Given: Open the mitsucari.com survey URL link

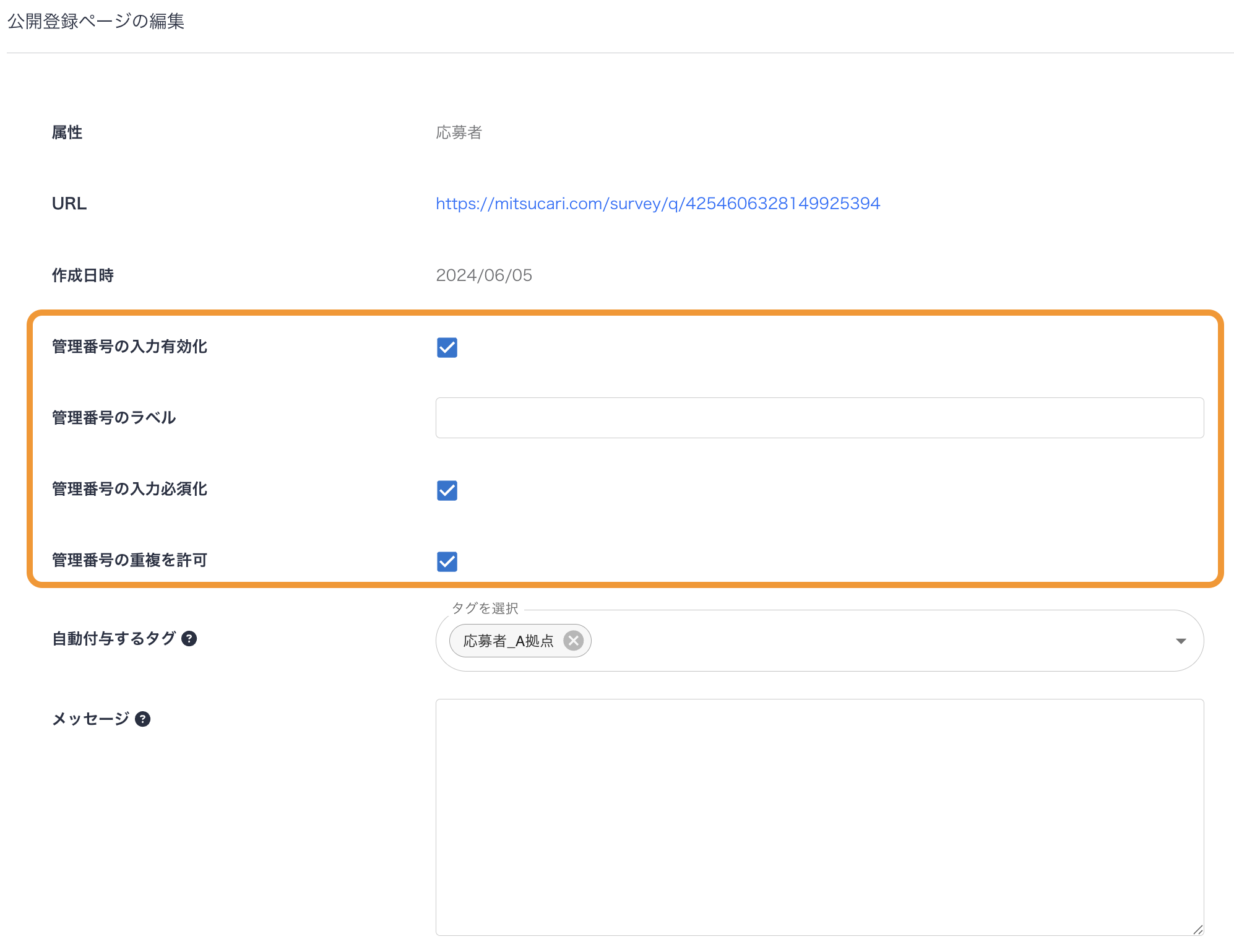Looking at the screenshot, I should pyautogui.click(x=657, y=204).
